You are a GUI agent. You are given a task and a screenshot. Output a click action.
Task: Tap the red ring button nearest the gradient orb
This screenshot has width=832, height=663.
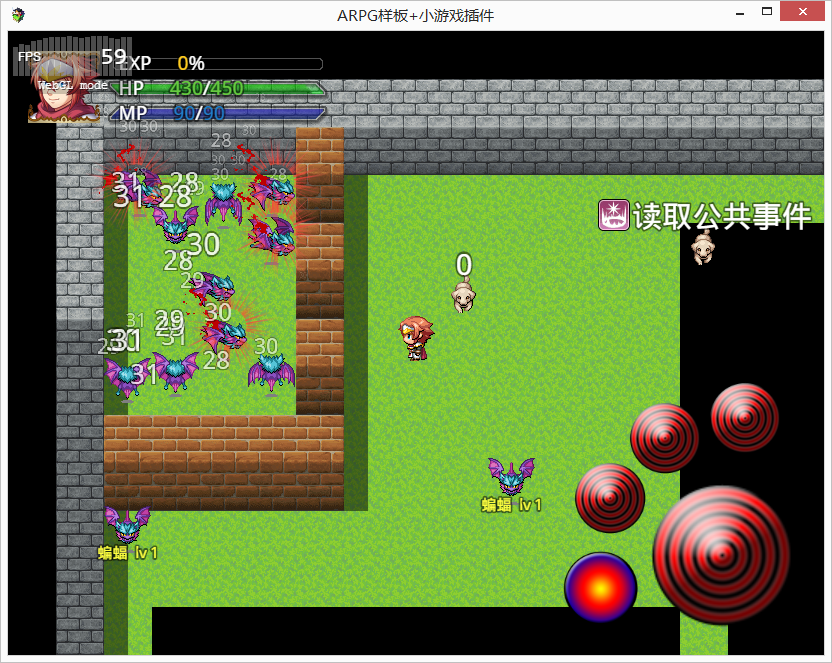click(x=610, y=498)
